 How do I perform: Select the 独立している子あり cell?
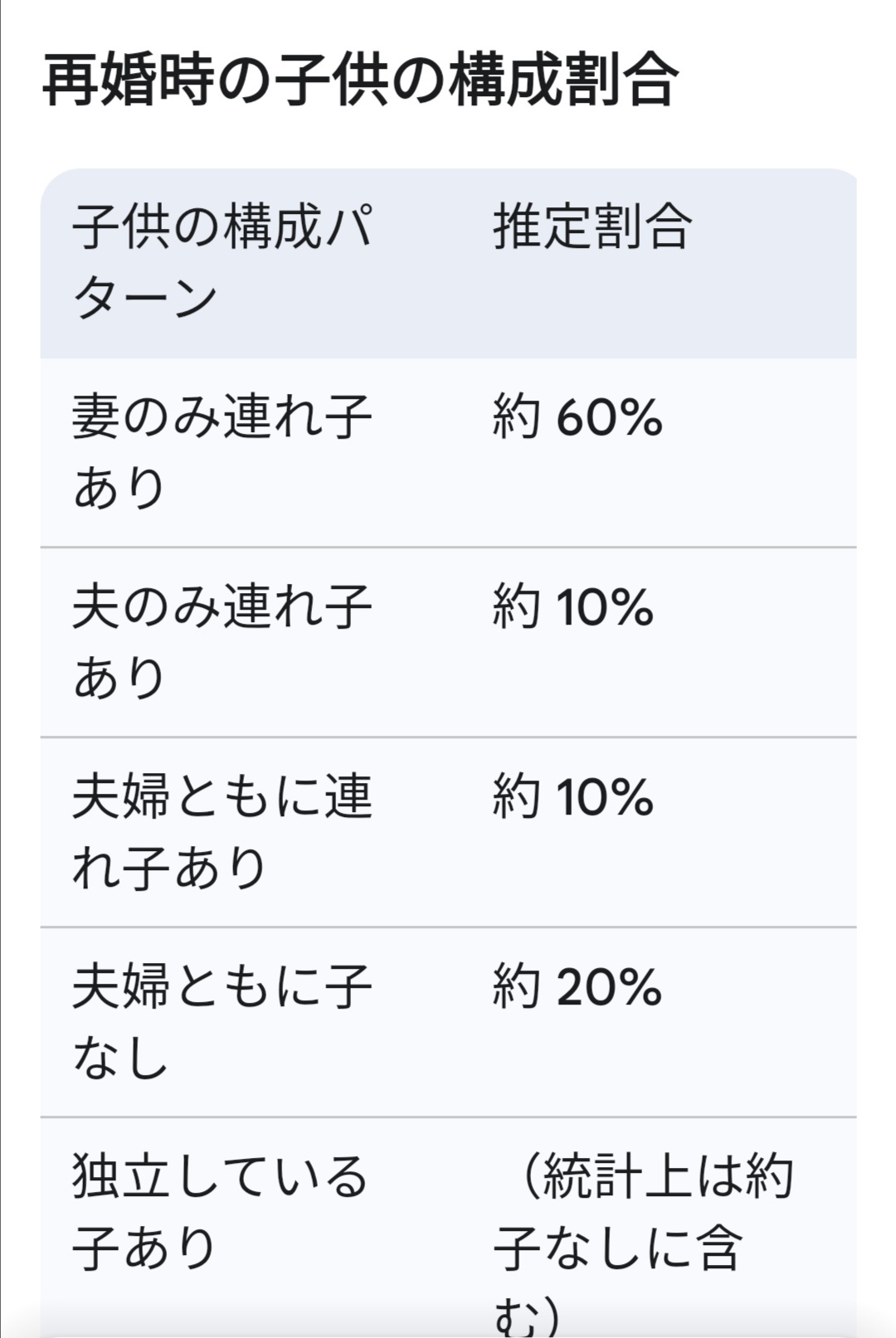point(220,1212)
